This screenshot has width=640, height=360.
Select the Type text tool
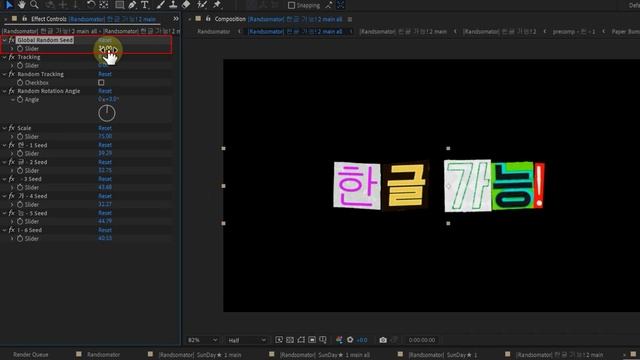click(144, 5)
